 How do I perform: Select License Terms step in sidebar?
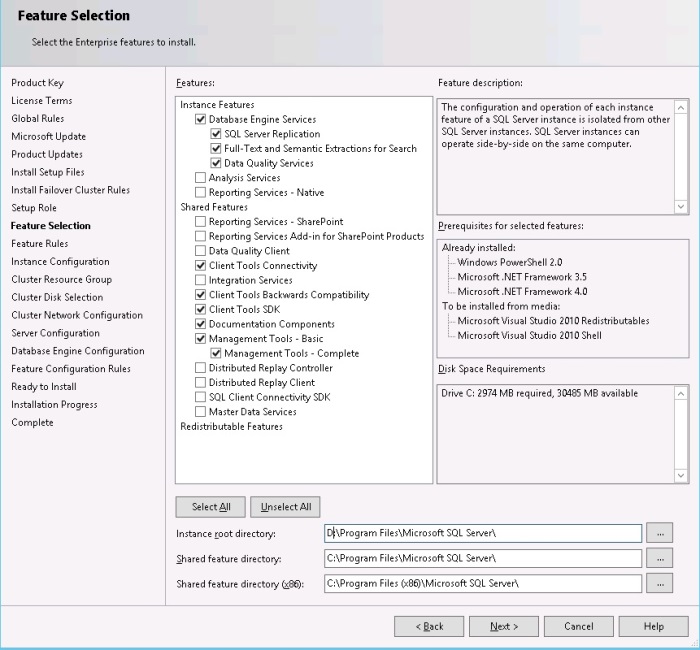pos(42,101)
